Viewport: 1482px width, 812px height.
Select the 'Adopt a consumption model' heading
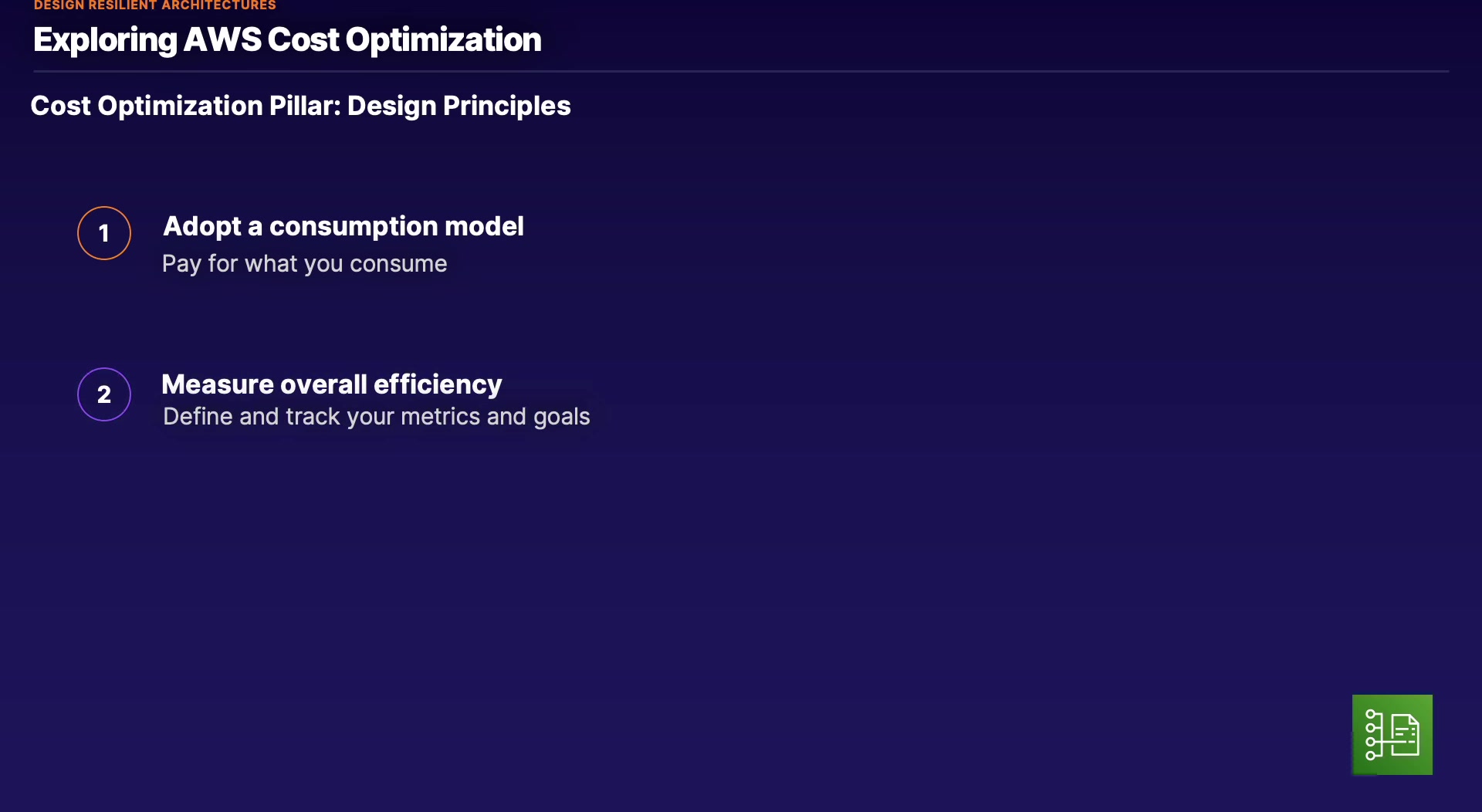(x=343, y=226)
